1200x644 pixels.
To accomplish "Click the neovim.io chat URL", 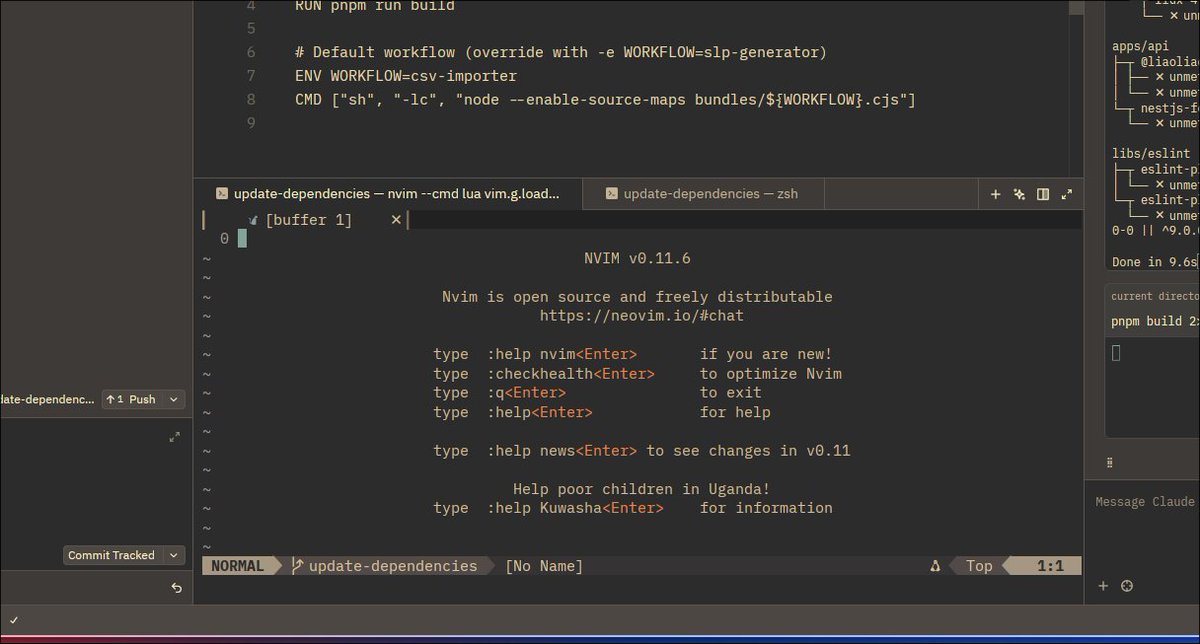I will click(x=642, y=316).
